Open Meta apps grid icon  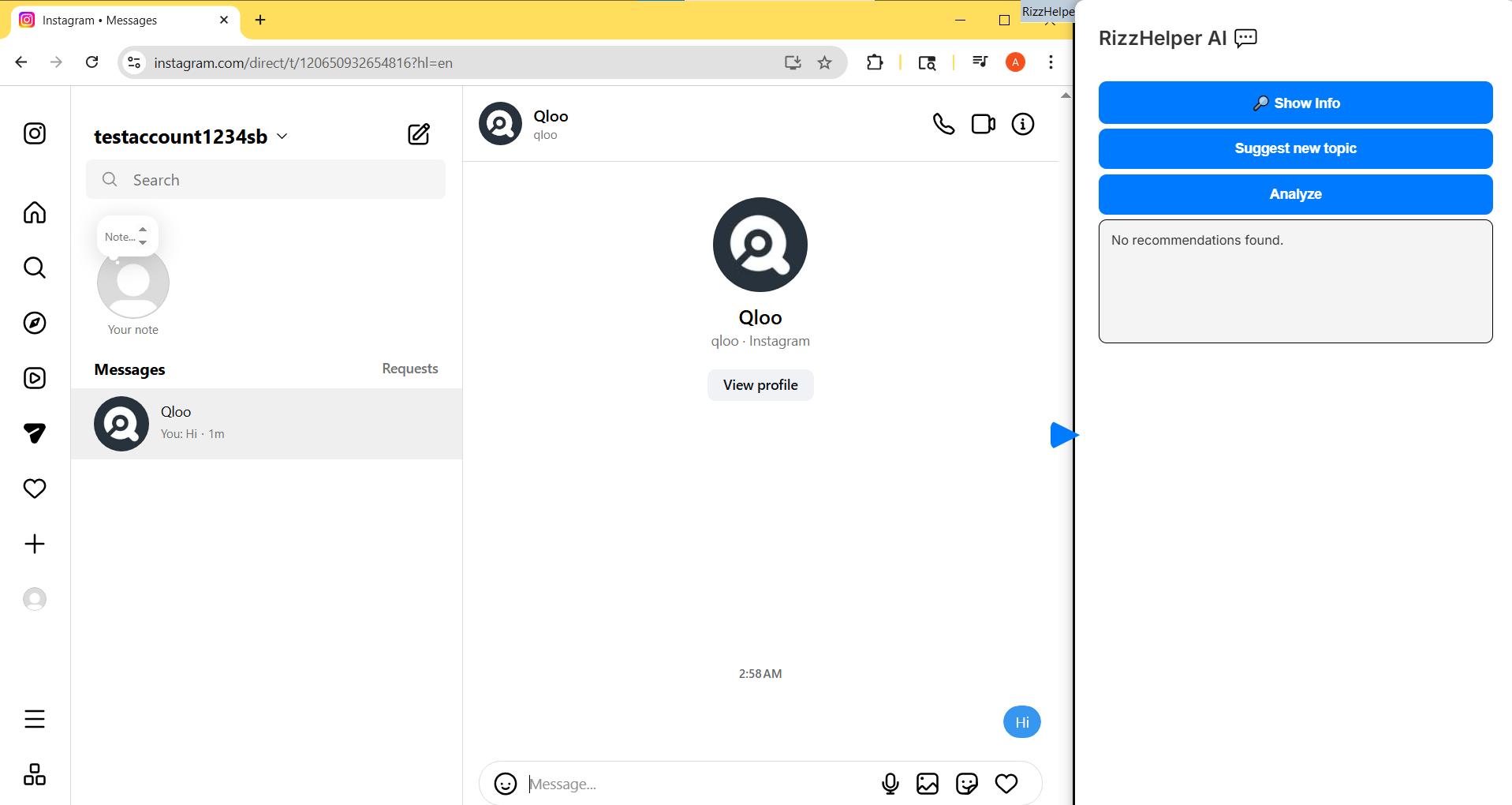coord(35,774)
